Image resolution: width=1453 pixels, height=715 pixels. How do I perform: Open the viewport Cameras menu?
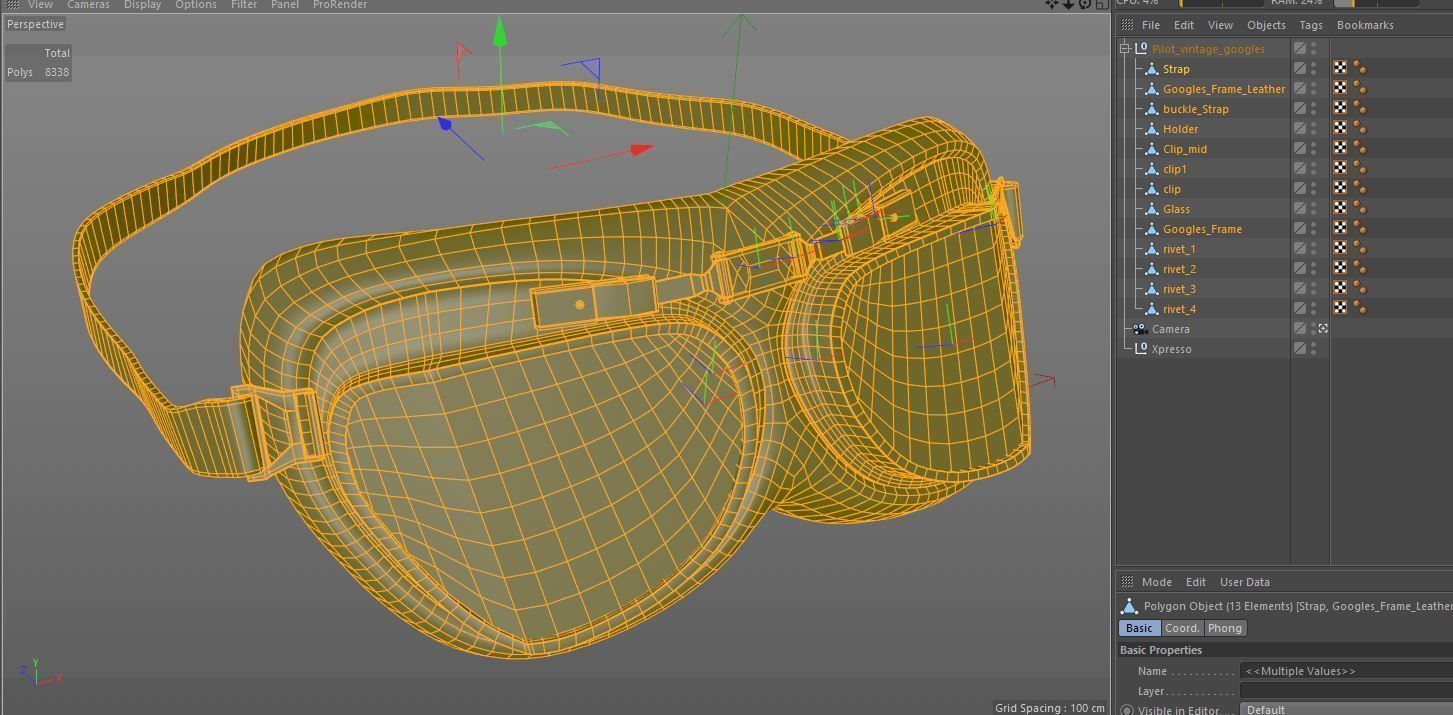(x=88, y=5)
